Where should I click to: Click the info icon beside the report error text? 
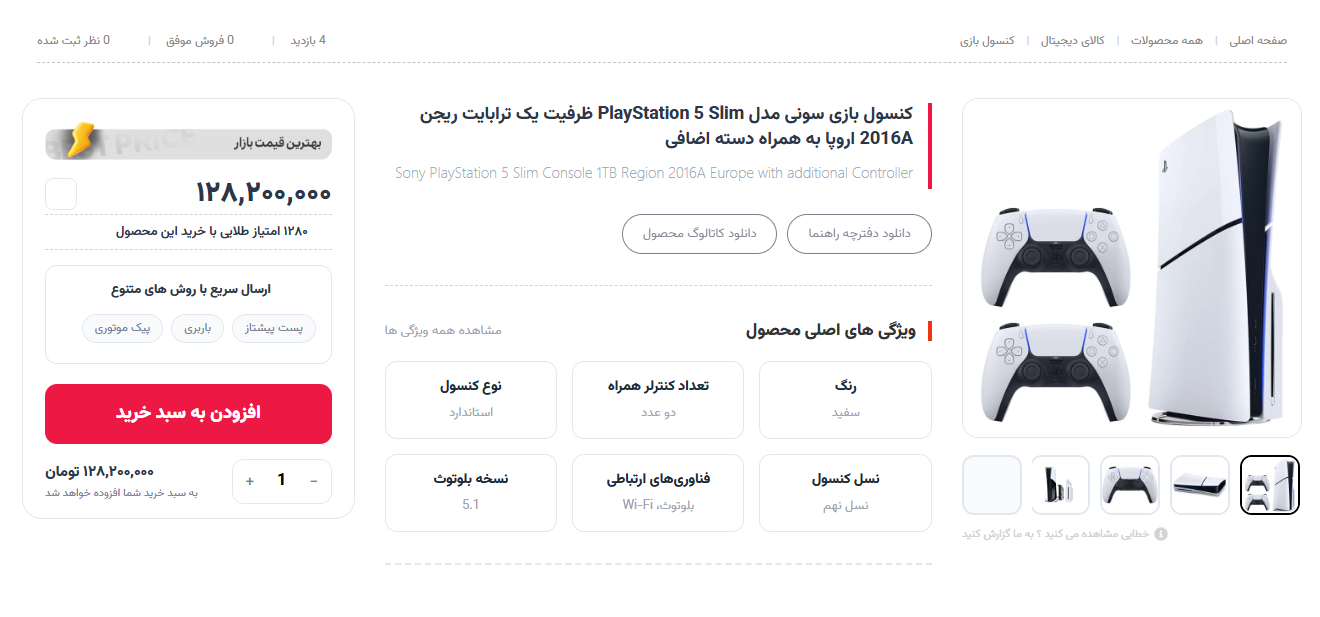[1161, 534]
